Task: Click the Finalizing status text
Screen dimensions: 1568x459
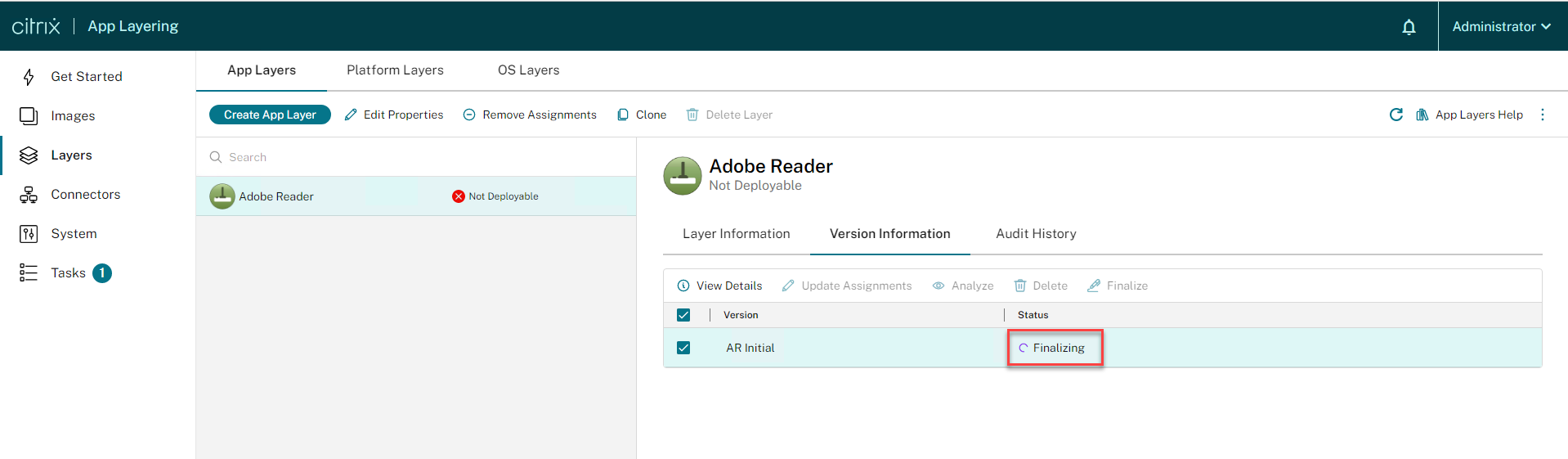Action: coord(1059,348)
